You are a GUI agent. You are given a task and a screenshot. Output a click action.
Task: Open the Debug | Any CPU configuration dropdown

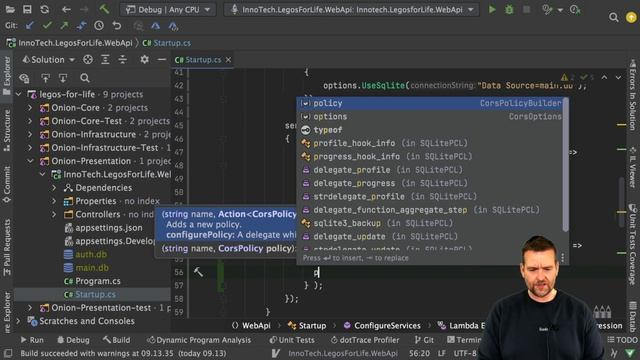coord(167,9)
